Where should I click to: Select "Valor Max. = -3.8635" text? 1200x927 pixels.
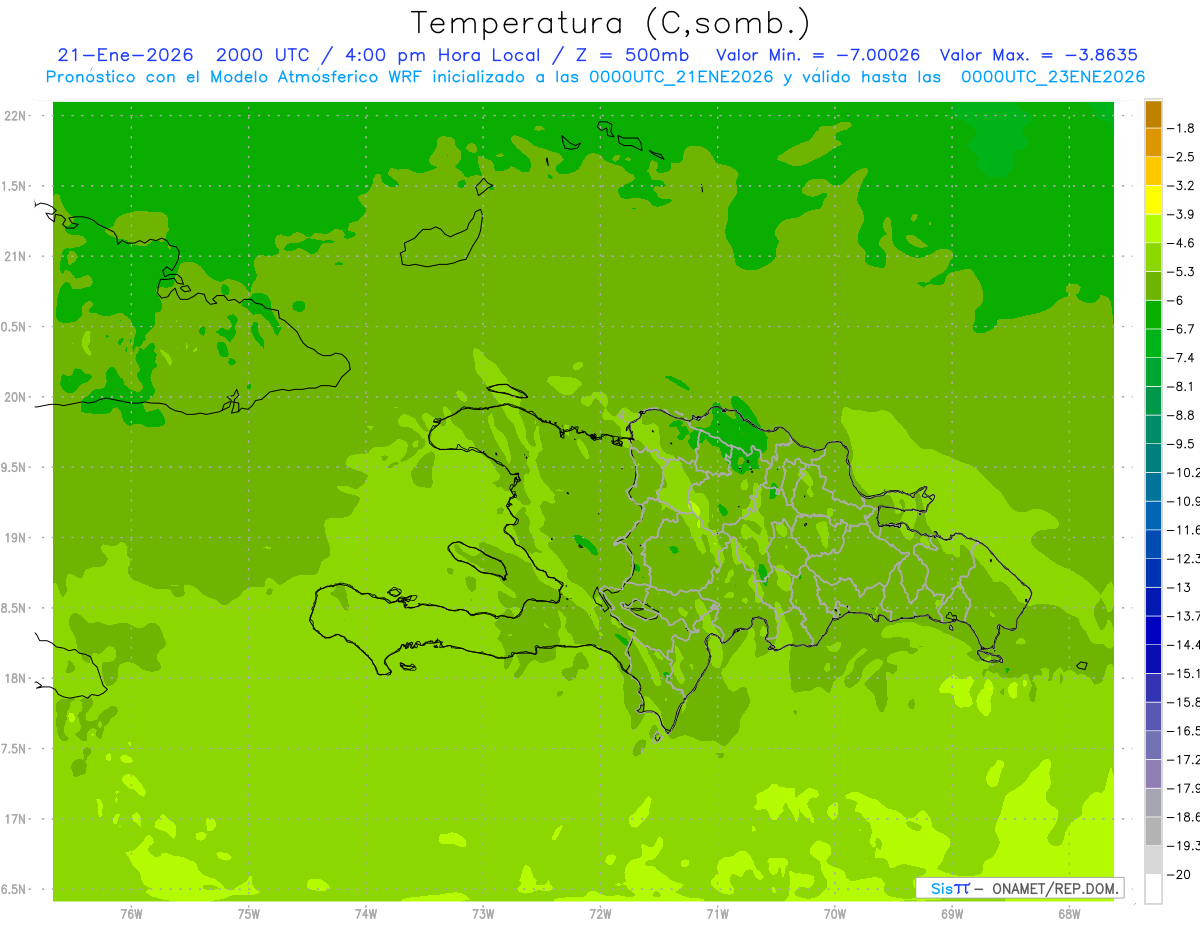pyautogui.click(x=1039, y=55)
